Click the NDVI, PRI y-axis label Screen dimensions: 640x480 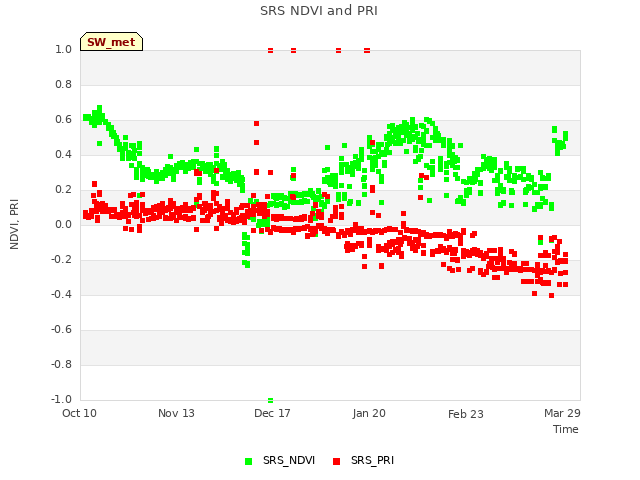pos(14,224)
